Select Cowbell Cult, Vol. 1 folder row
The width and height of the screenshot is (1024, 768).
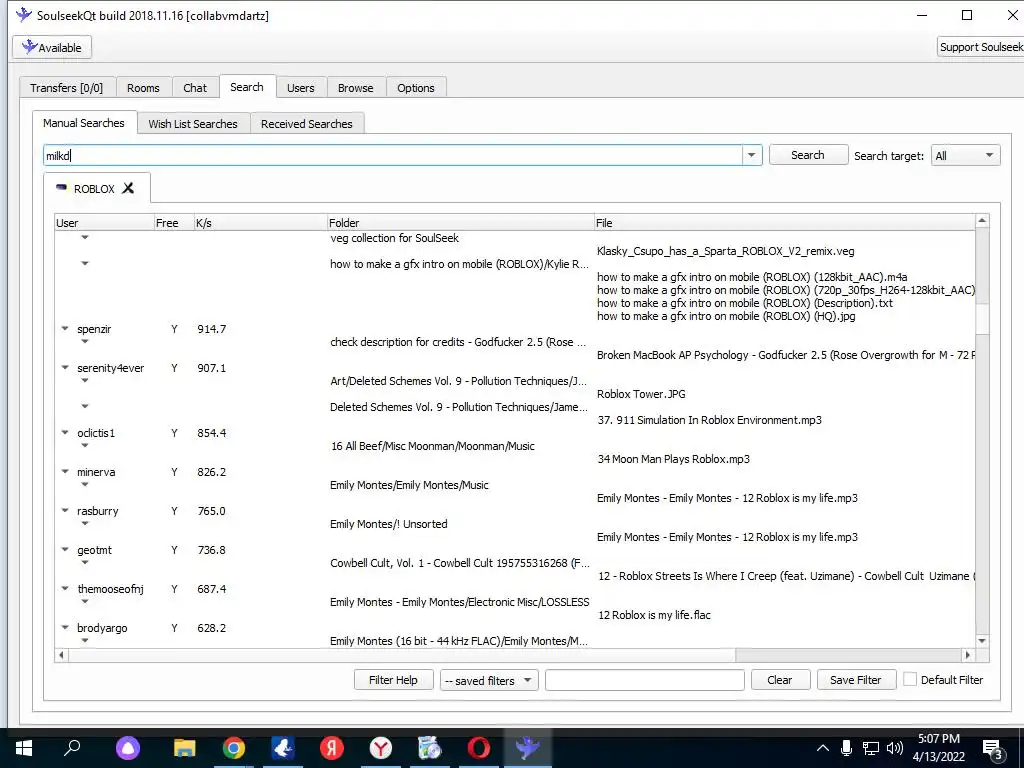tap(460, 563)
